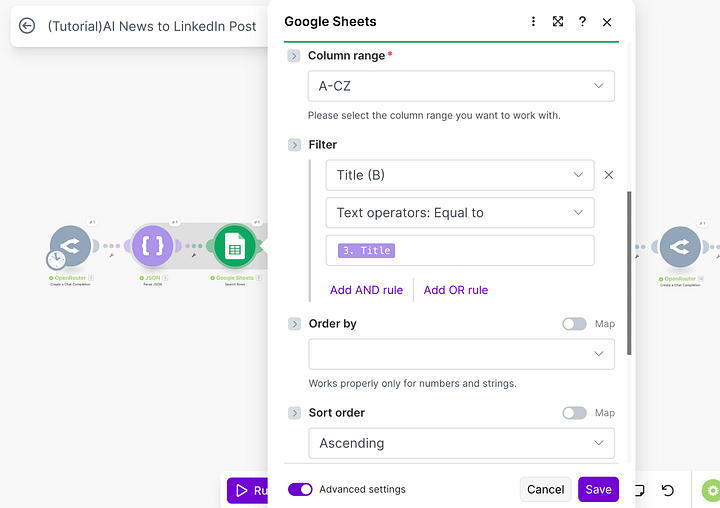Open the Google Sheets panel three-dot menu
720x508 pixels.
(x=533, y=22)
